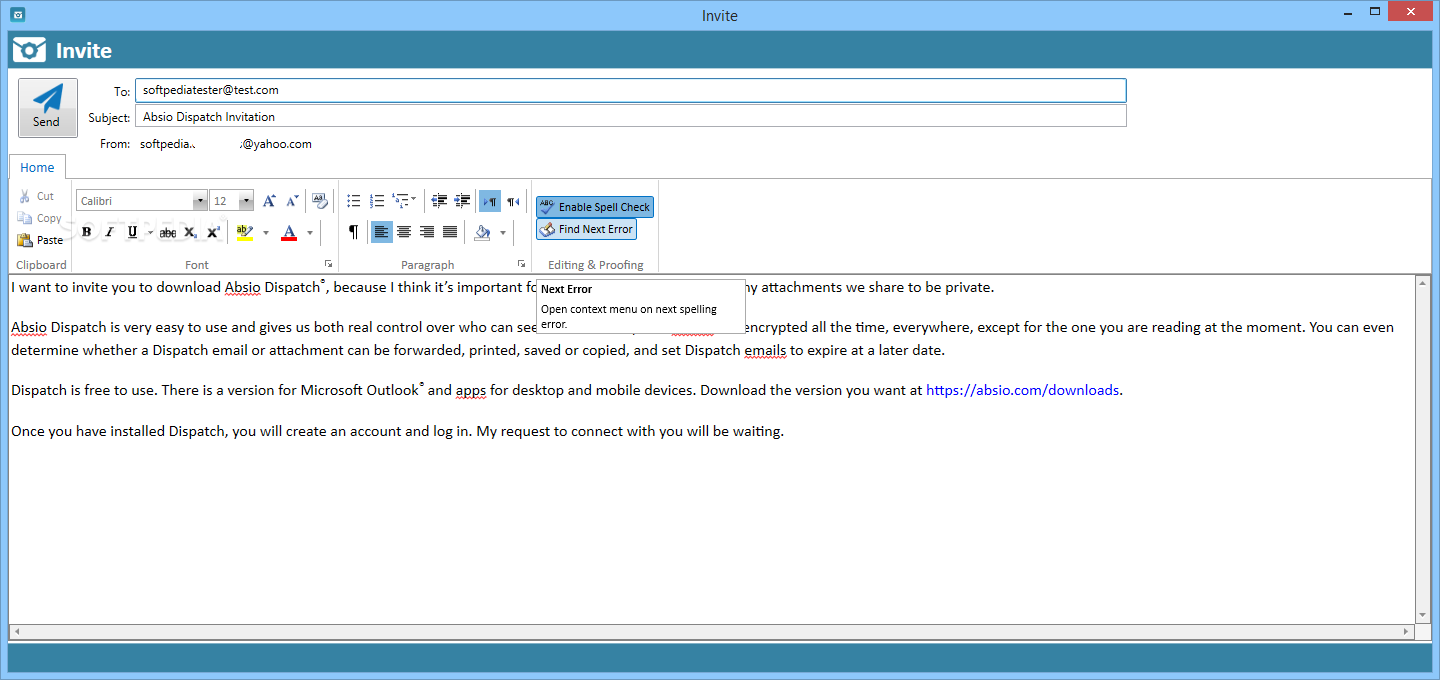Click the Absio Dispatch logo in header
This screenshot has width=1440, height=680.
click(29, 50)
